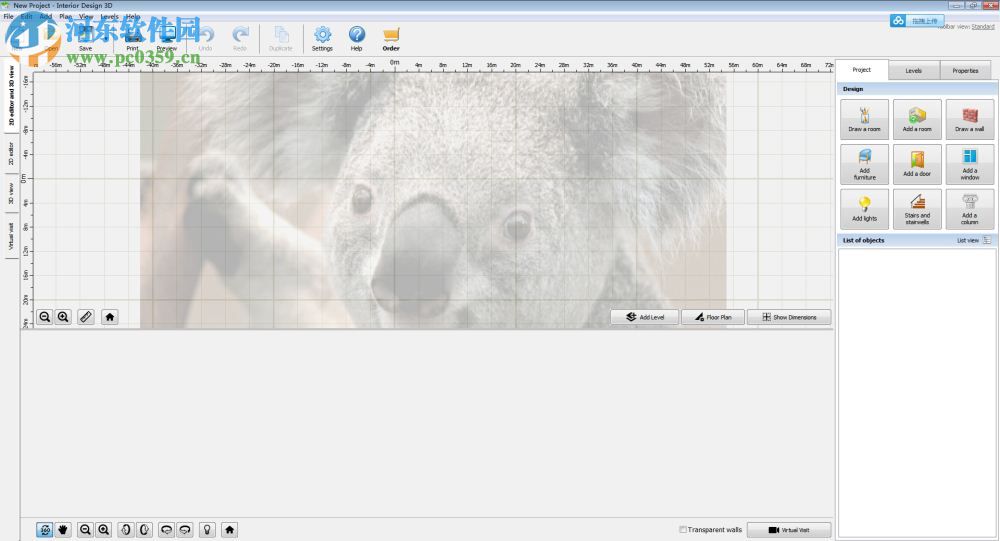Viewport: 1000px width, 541px height.
Task: Switch to the Project tab
Action: 862,70
